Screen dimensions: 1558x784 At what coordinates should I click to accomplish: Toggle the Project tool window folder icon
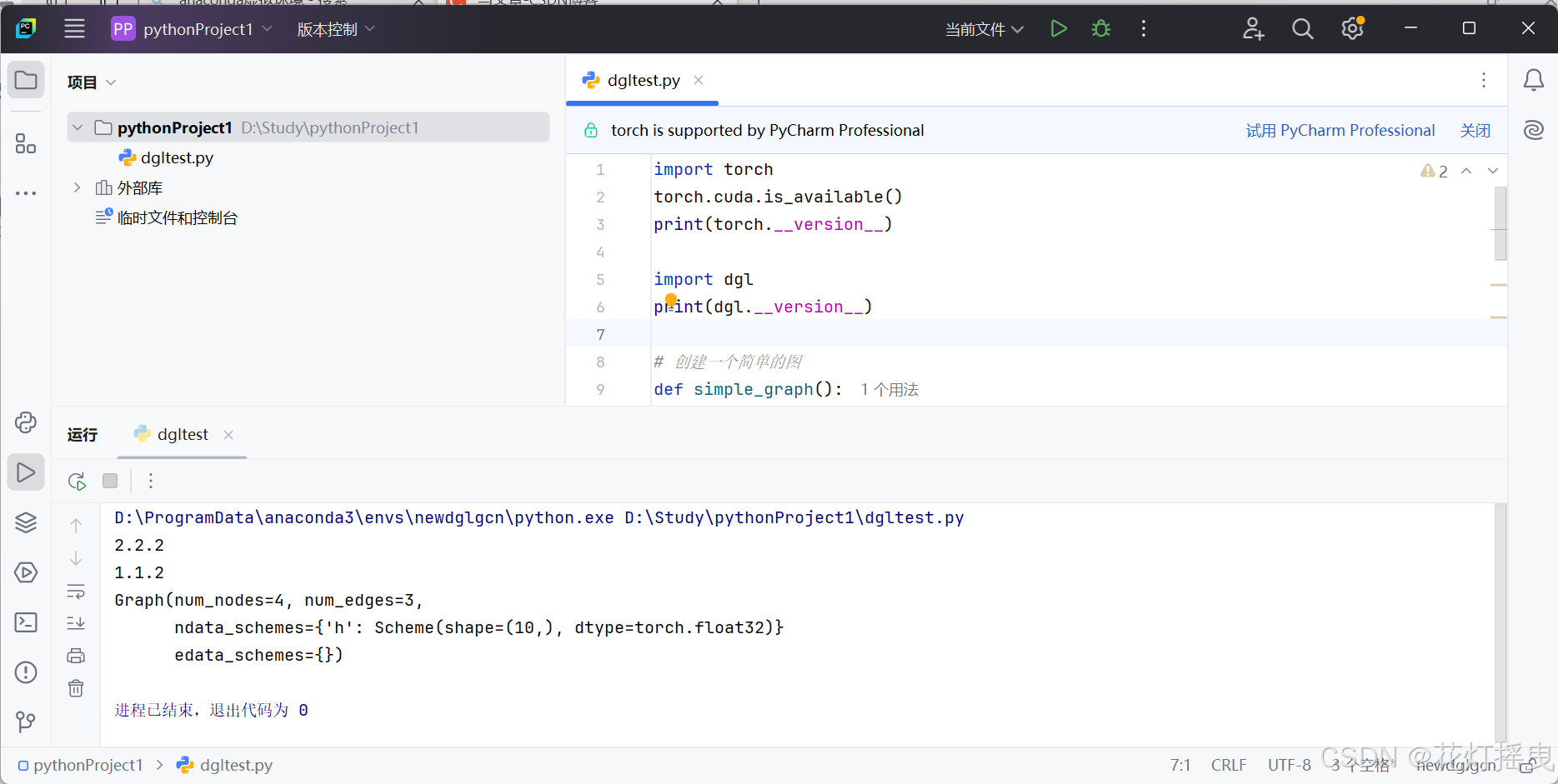(26, 81)
